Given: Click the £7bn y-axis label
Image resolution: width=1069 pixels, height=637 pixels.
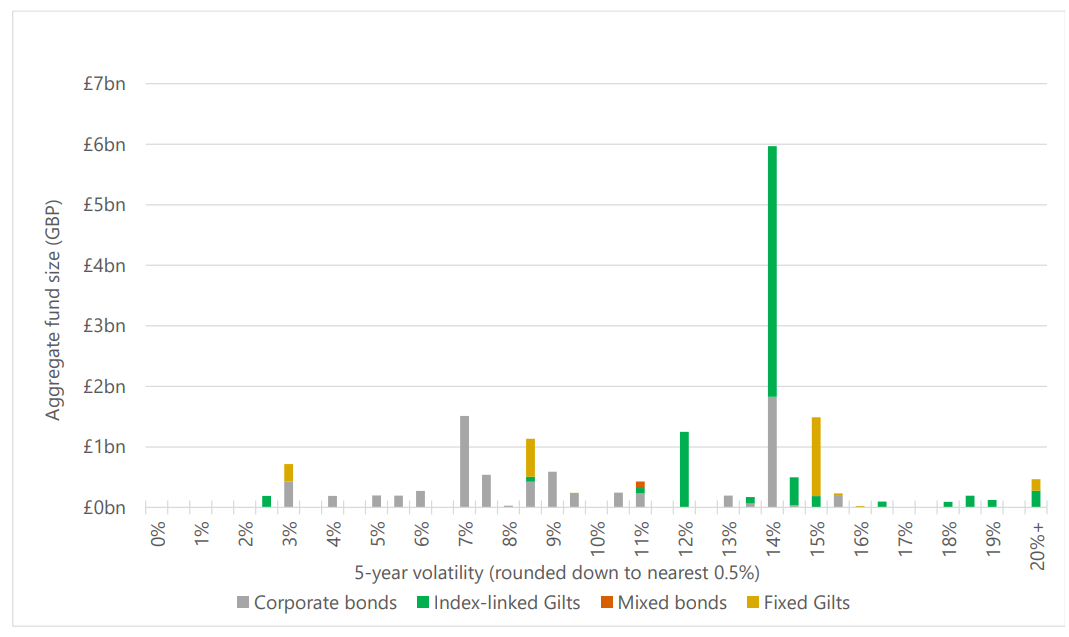Looking at the screenshot, I should pyautogui.click(x=104, y=84).
